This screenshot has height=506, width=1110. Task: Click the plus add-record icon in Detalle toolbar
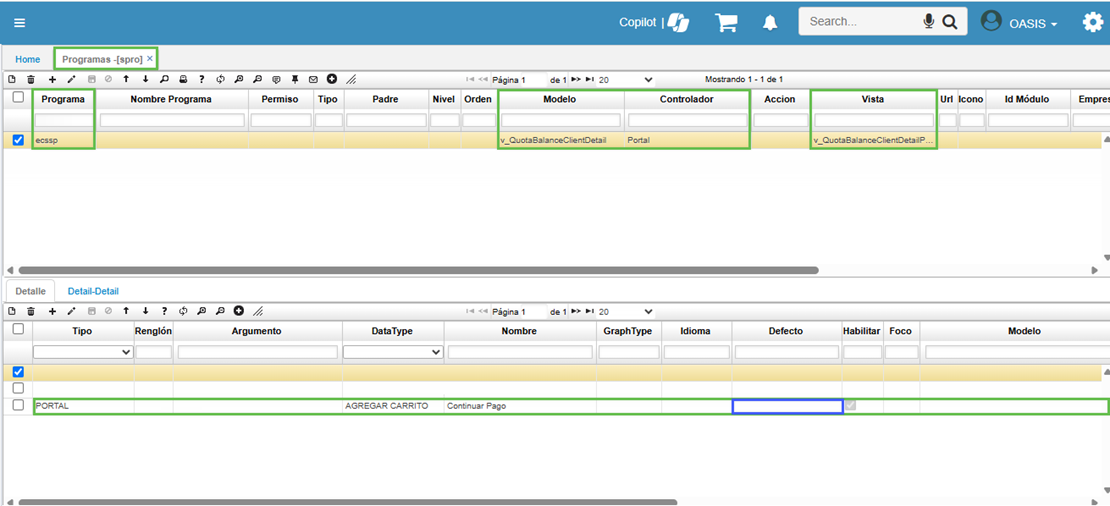pos(52,311)
